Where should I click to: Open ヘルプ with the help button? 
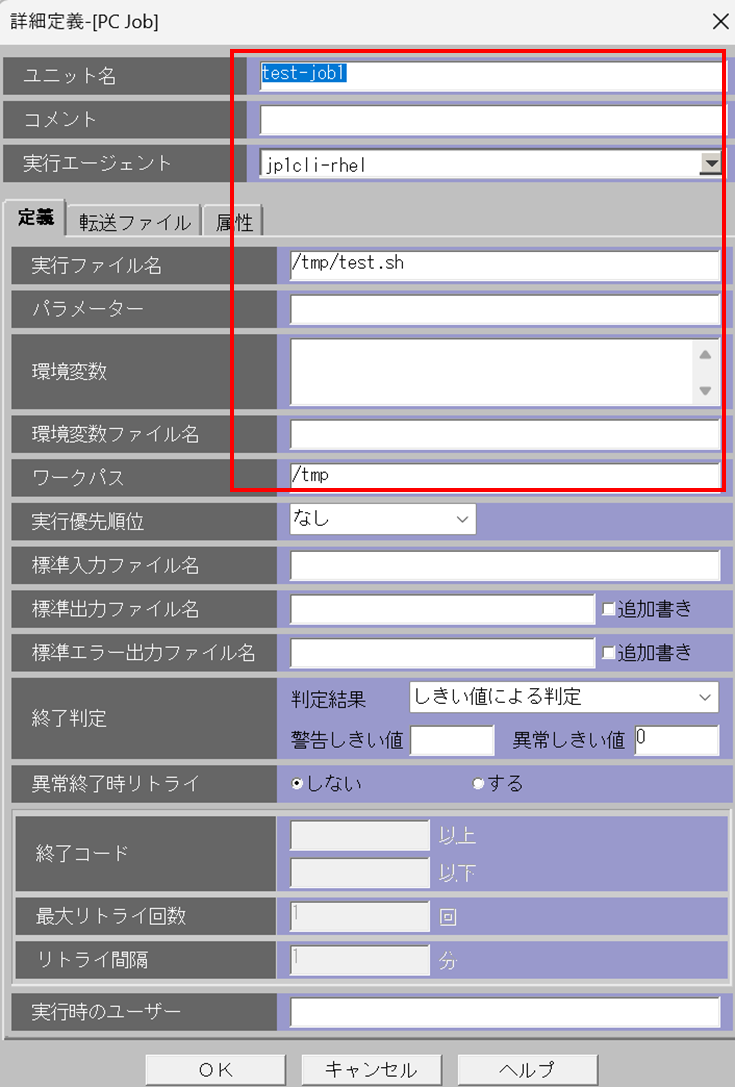click(527, 1069)
